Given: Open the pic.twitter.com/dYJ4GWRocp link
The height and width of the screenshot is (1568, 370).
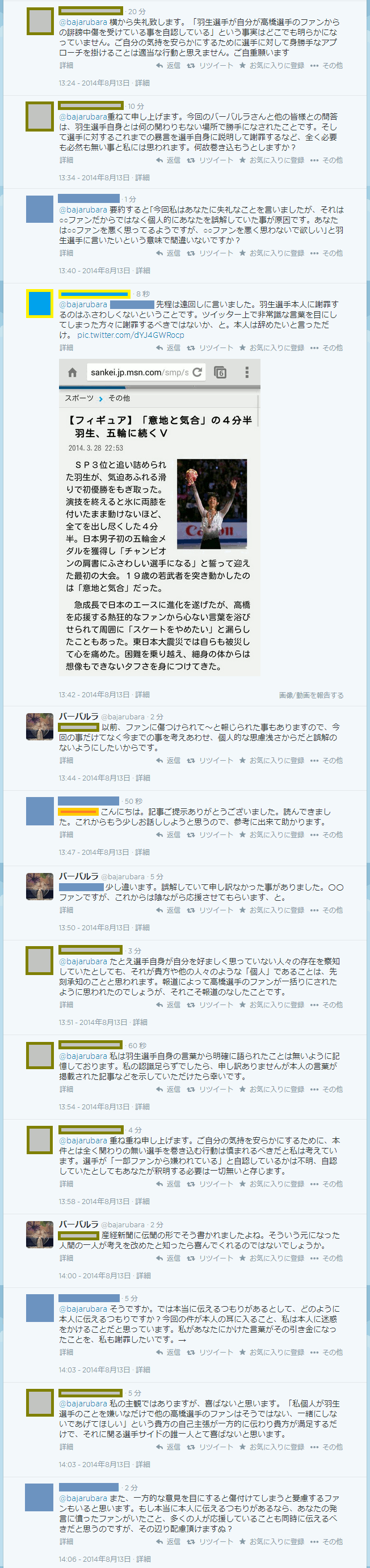Looking at the screenshot, I should click(131, 336).
